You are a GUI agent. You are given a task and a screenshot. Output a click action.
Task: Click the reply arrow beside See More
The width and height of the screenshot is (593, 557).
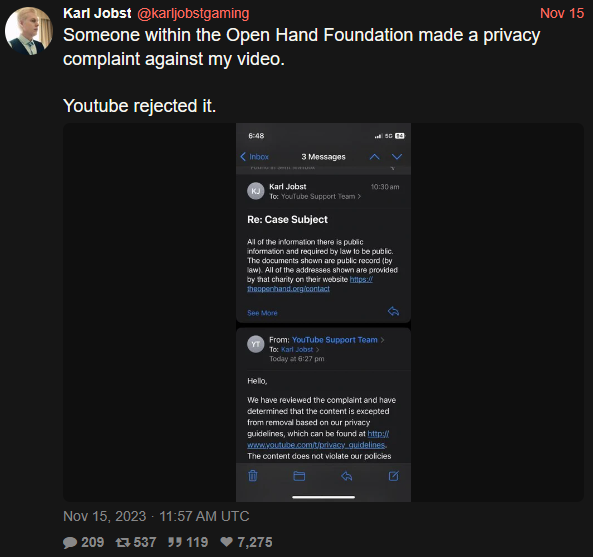393,311
